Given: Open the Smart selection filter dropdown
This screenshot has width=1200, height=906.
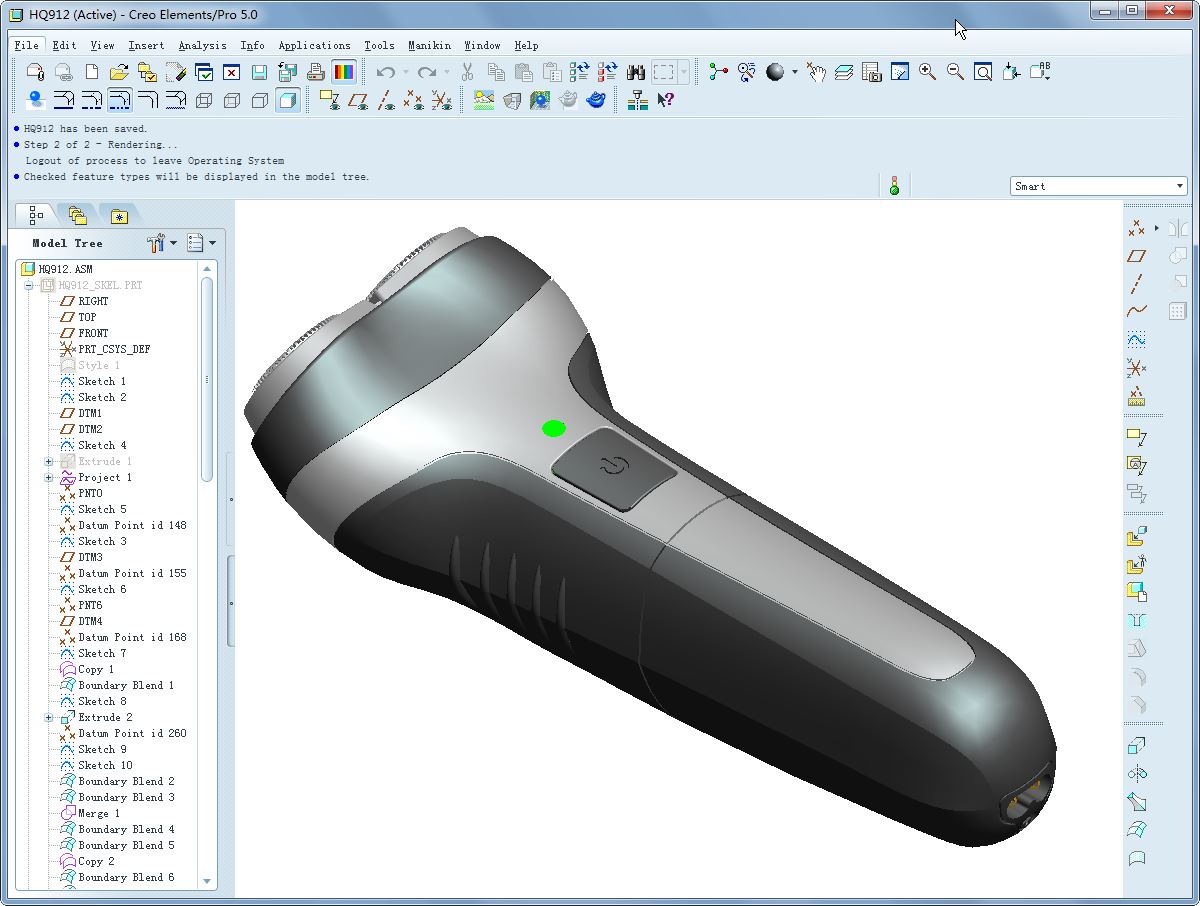Looking at the screenshot, I should [1097, 186].
